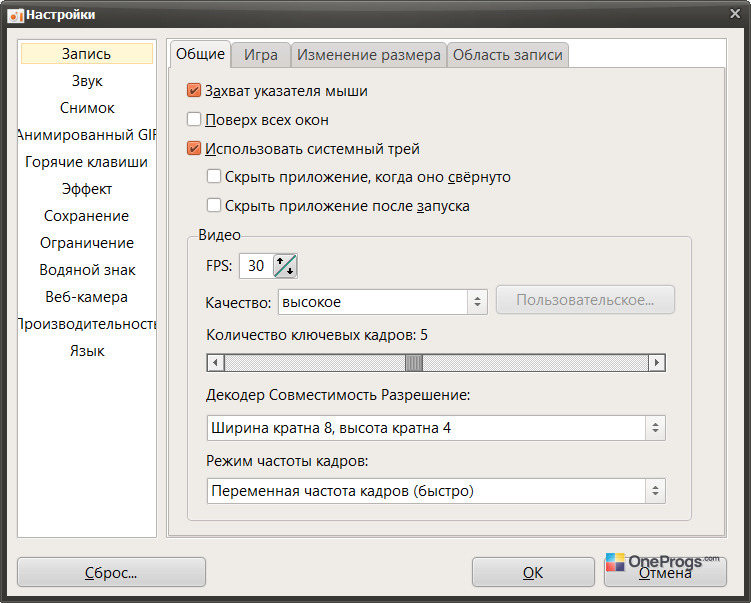Click the Отмена button
The image size is (751, 603).
pos(665,573)
